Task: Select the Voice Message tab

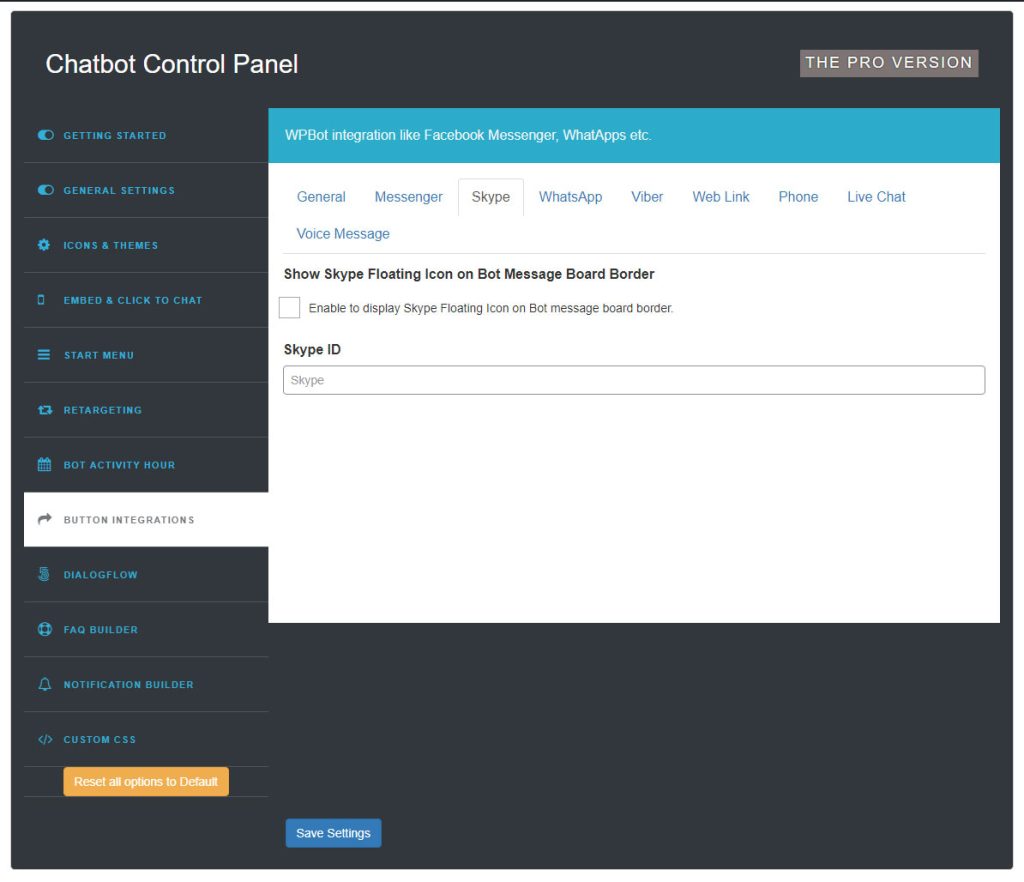Action: click(343, 233)
